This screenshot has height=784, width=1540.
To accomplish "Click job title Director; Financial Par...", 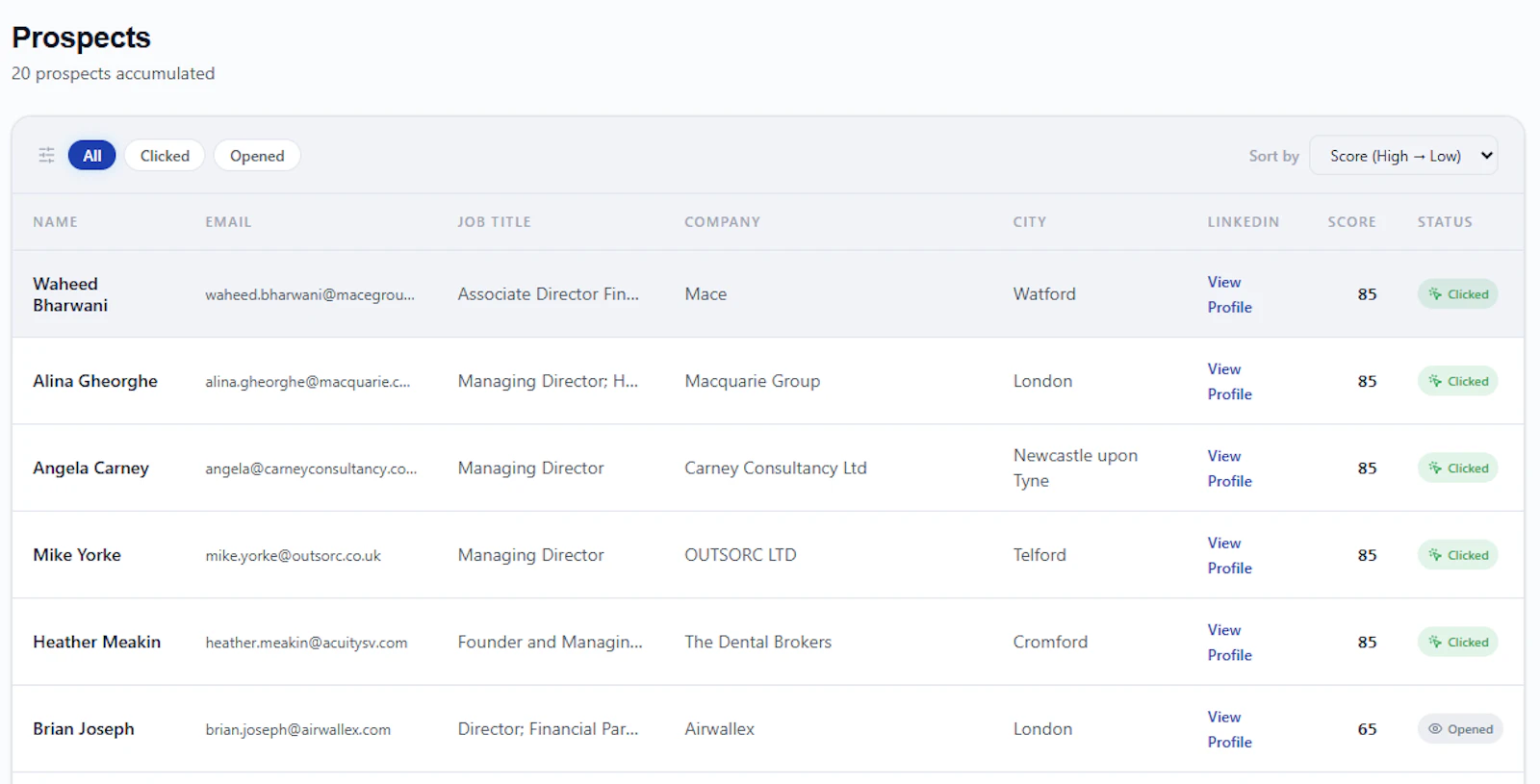I will tap(548, 729).
